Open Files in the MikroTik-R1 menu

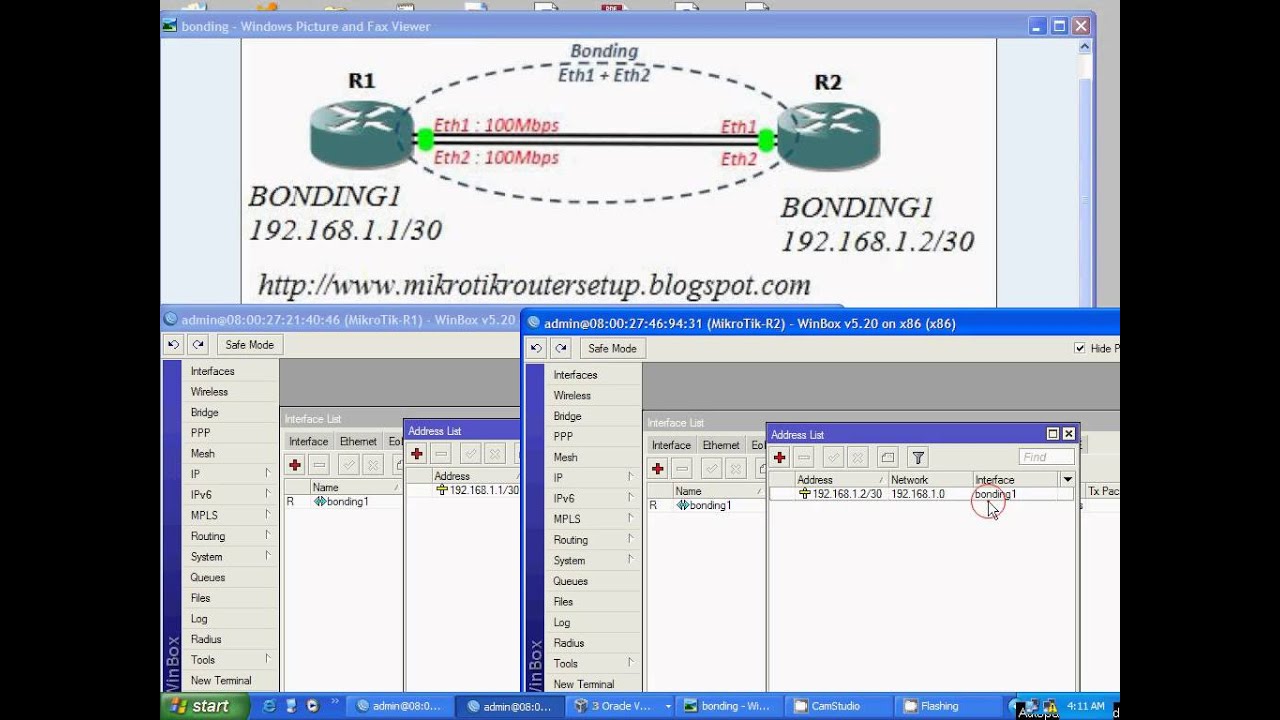pyautogui.click(x=200, y=598)
